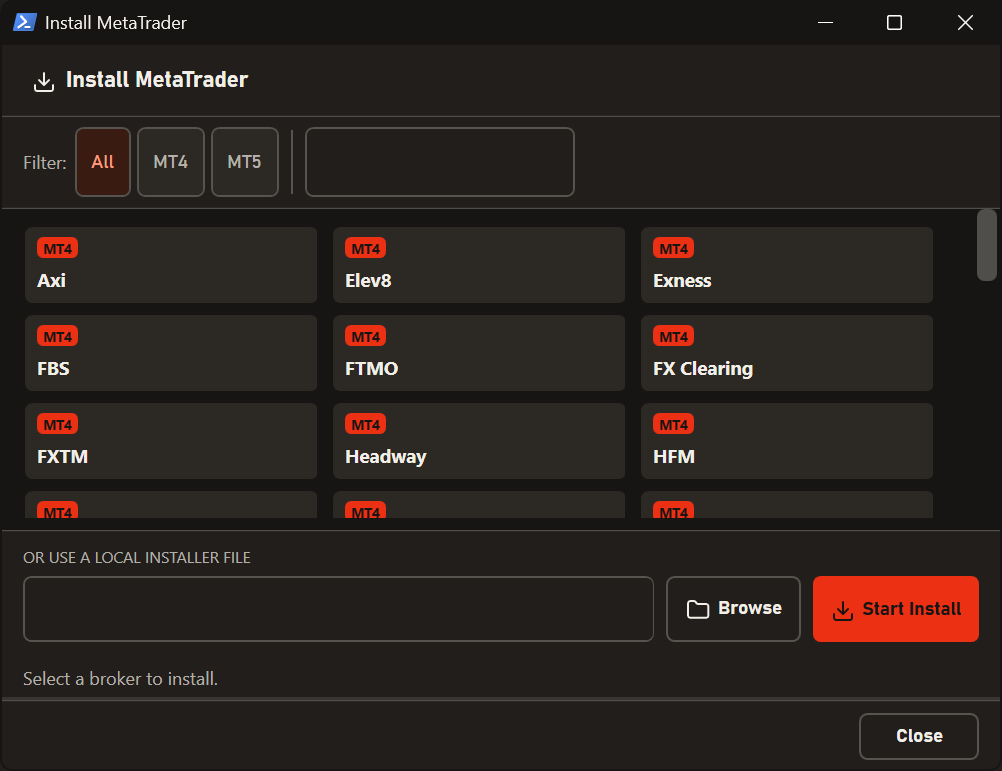Viewport: 1002px width, 771px height.
Task: Maximize the Install MetaTrader window
Action: 895,22
